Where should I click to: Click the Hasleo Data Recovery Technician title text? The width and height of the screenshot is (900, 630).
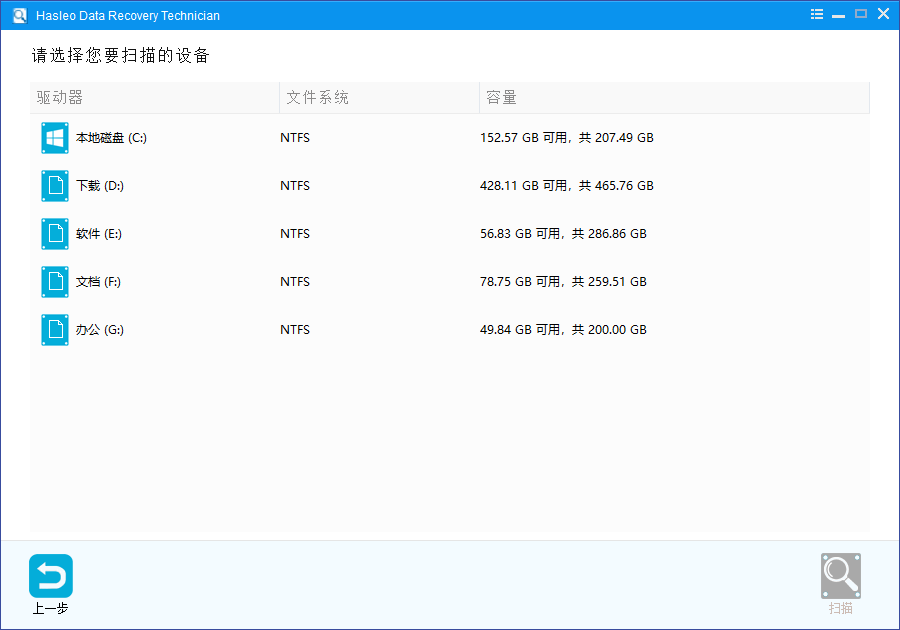[128, 15]
